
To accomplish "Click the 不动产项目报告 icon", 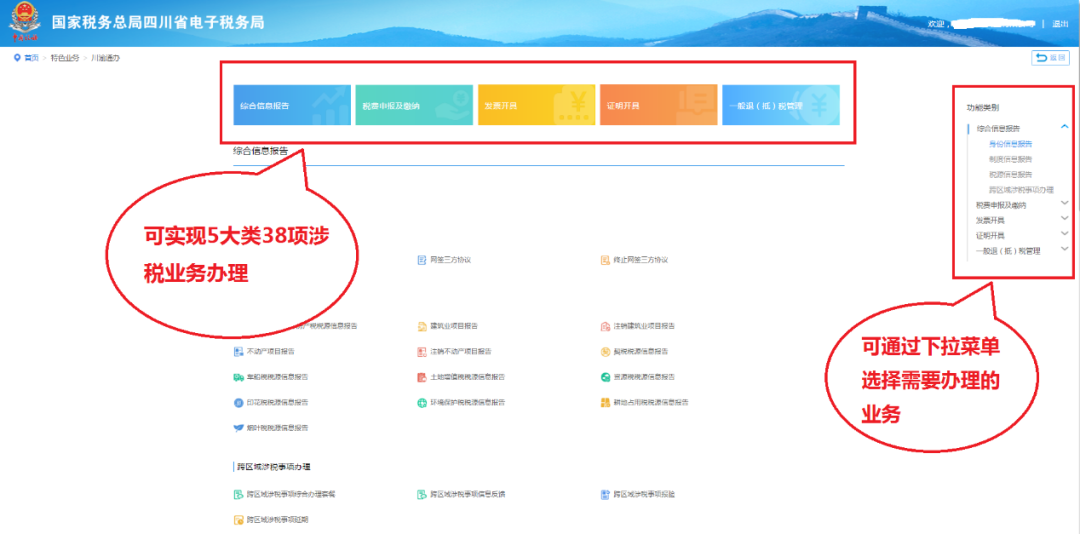I will (238, 352).
